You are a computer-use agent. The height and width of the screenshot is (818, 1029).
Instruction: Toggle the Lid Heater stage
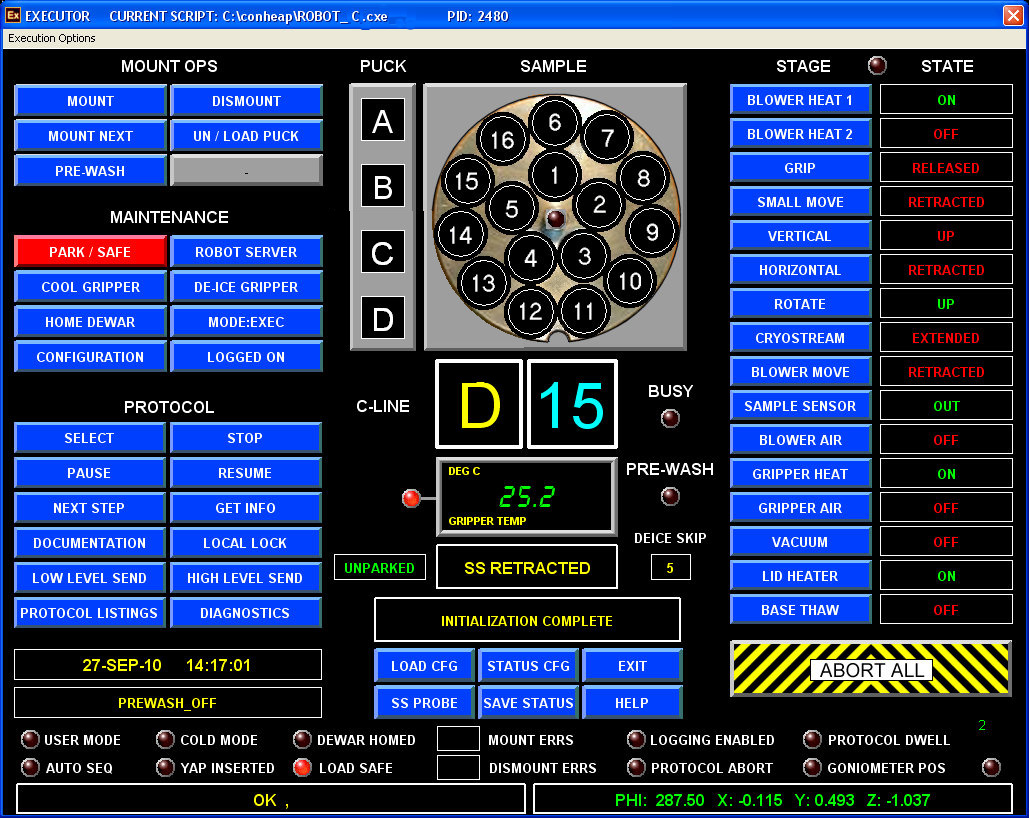(x=800, y=576)
